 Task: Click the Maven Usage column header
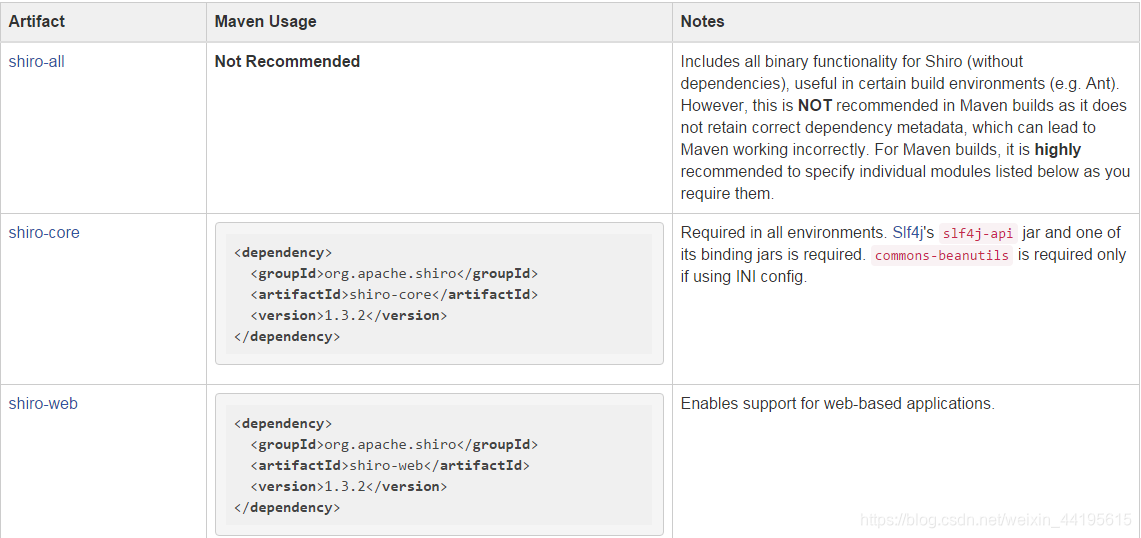(266, 22)
